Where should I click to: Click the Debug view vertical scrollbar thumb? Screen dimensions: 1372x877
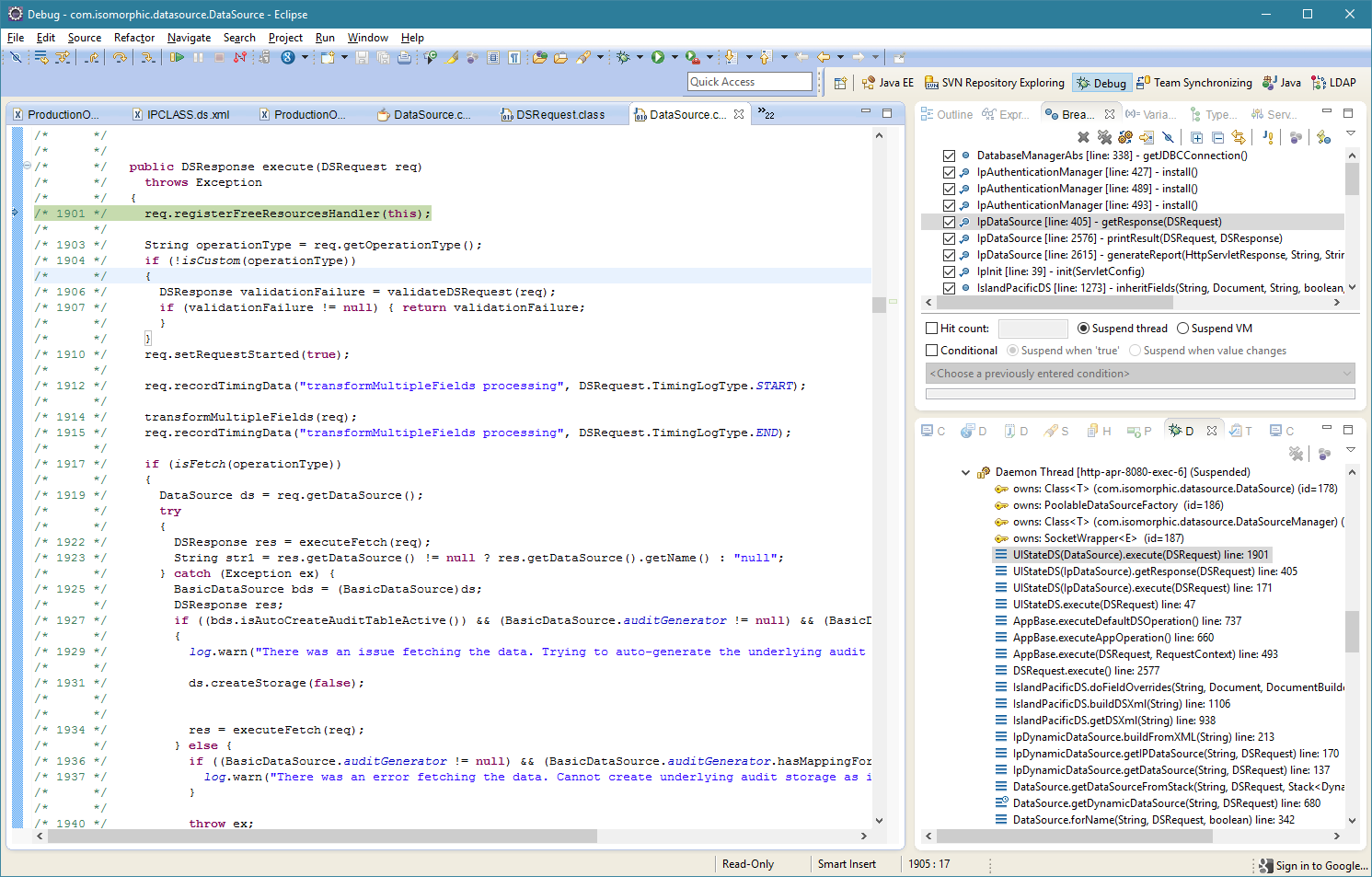(x=1352, y=631)
